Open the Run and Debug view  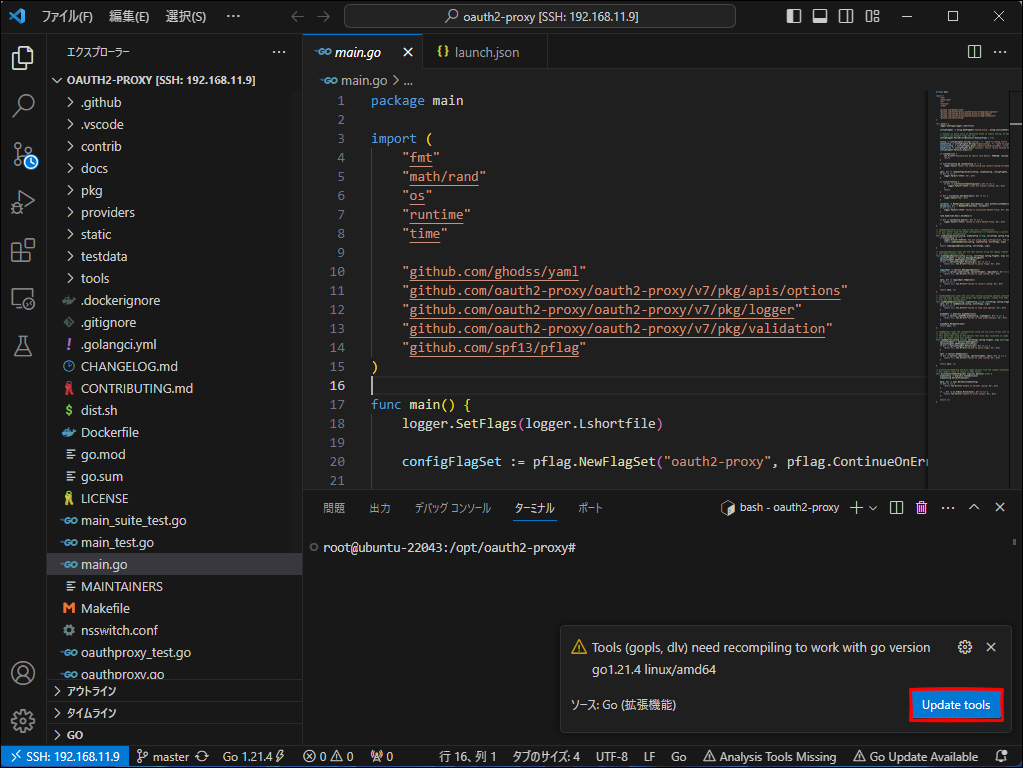pyautogui.click(x=23, y=202)
